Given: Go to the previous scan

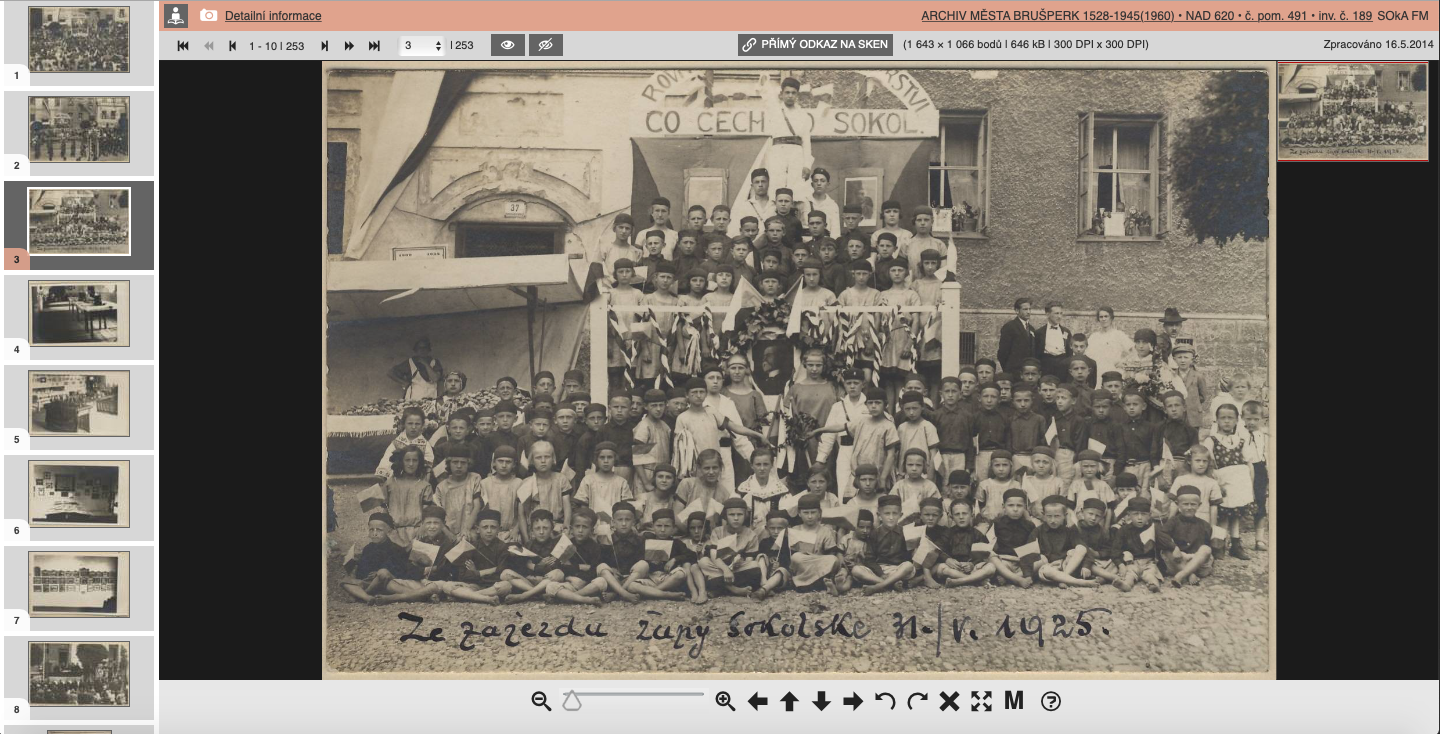Looking at the screenshot, I should [x=233, y=46].
